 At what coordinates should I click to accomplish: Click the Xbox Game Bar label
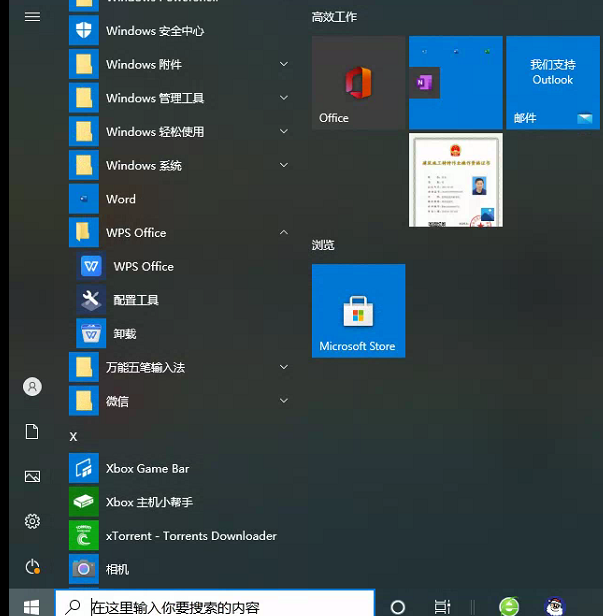tap(147, 468)
